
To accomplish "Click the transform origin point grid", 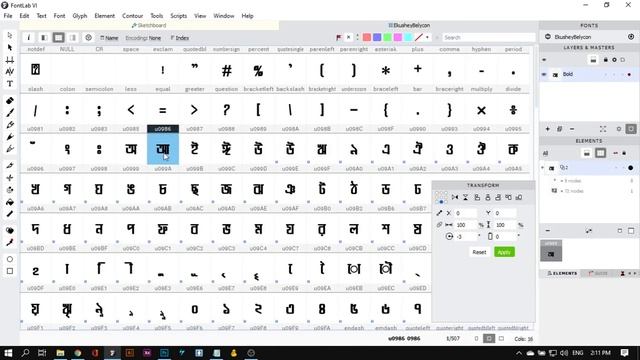I will point(440,198).
